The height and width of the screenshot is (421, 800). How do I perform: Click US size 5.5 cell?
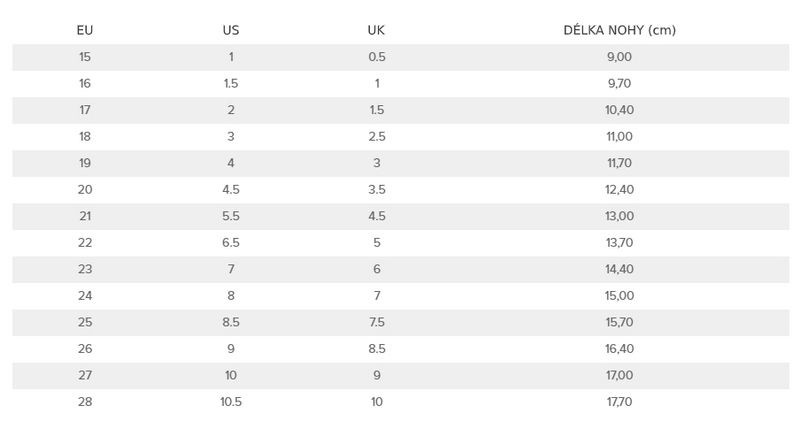point(231,216)
